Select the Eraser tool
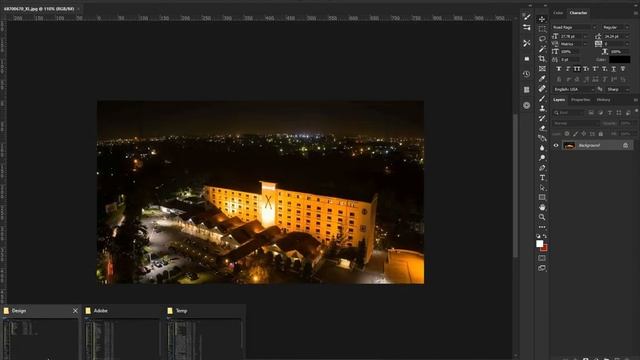640x360 pixels. tap(542, 128)
